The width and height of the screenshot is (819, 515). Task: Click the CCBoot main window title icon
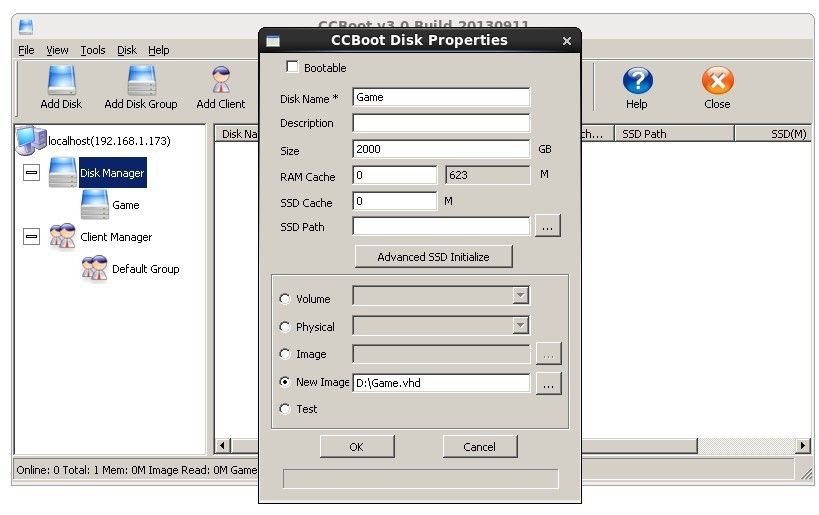coord(26,27)
